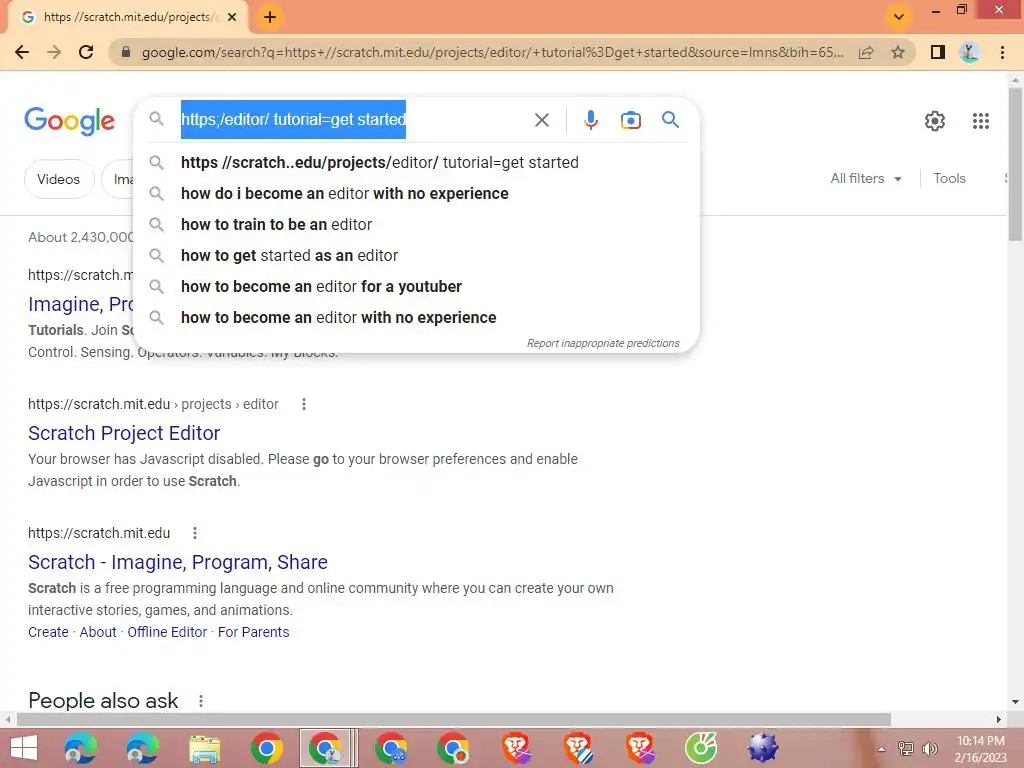This screenshot has width=1024, height=768.
Task: Click 'Report inappropriate predictions' link
Action: coord(603,344)
